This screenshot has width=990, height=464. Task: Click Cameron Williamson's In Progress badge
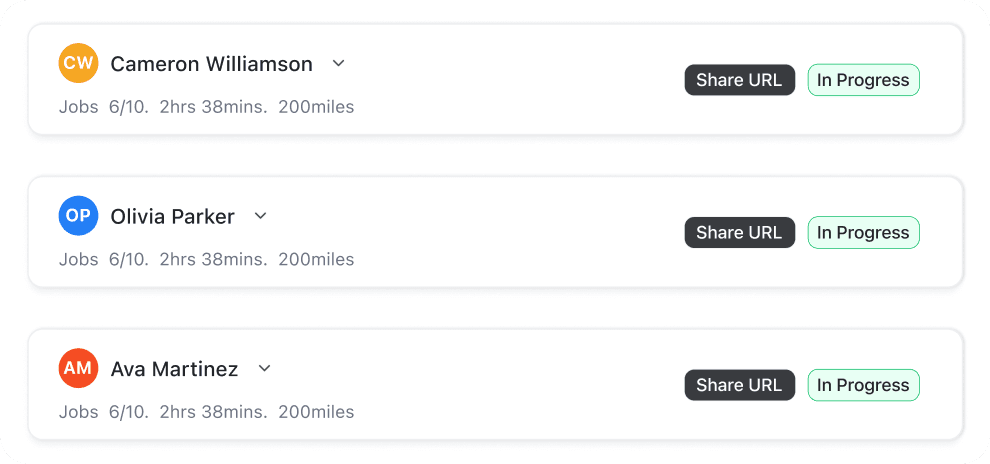(863, 80)
